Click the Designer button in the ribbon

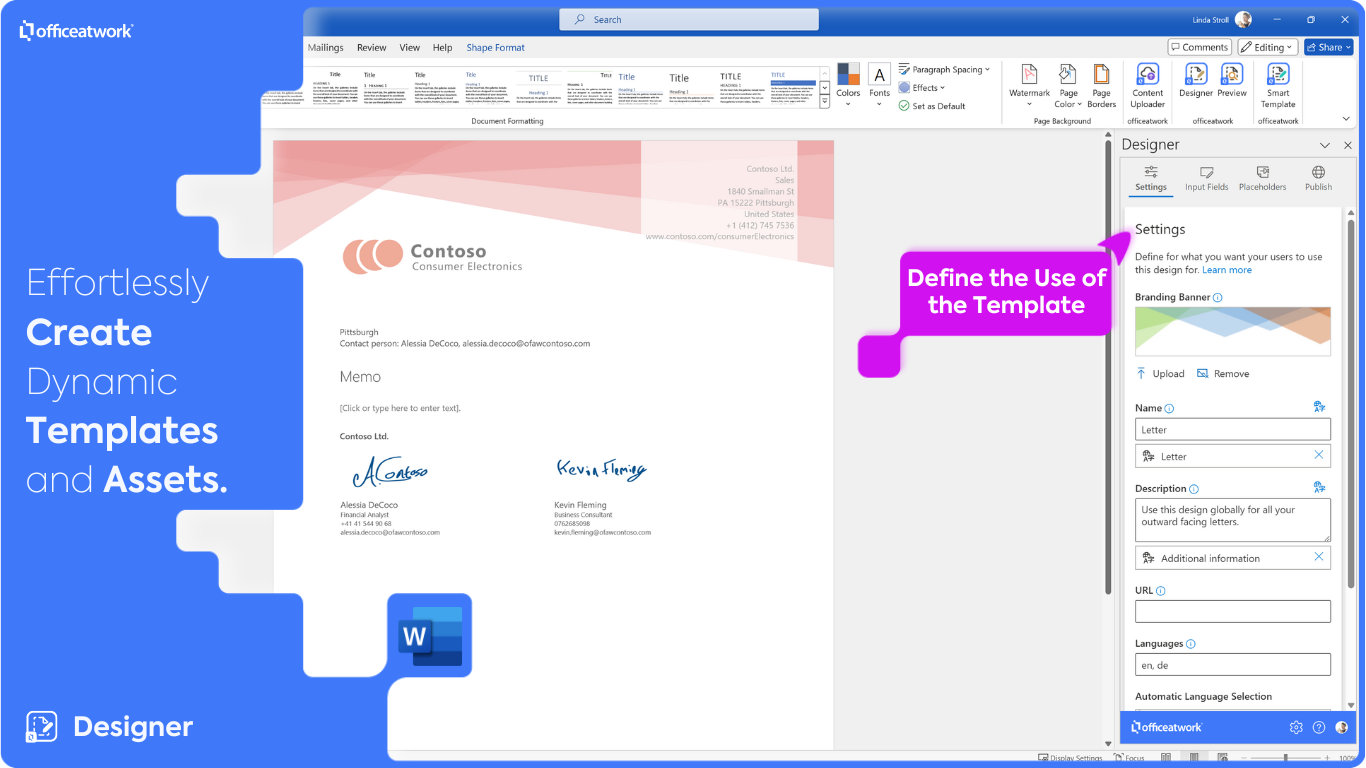(x=1195, y=81)
